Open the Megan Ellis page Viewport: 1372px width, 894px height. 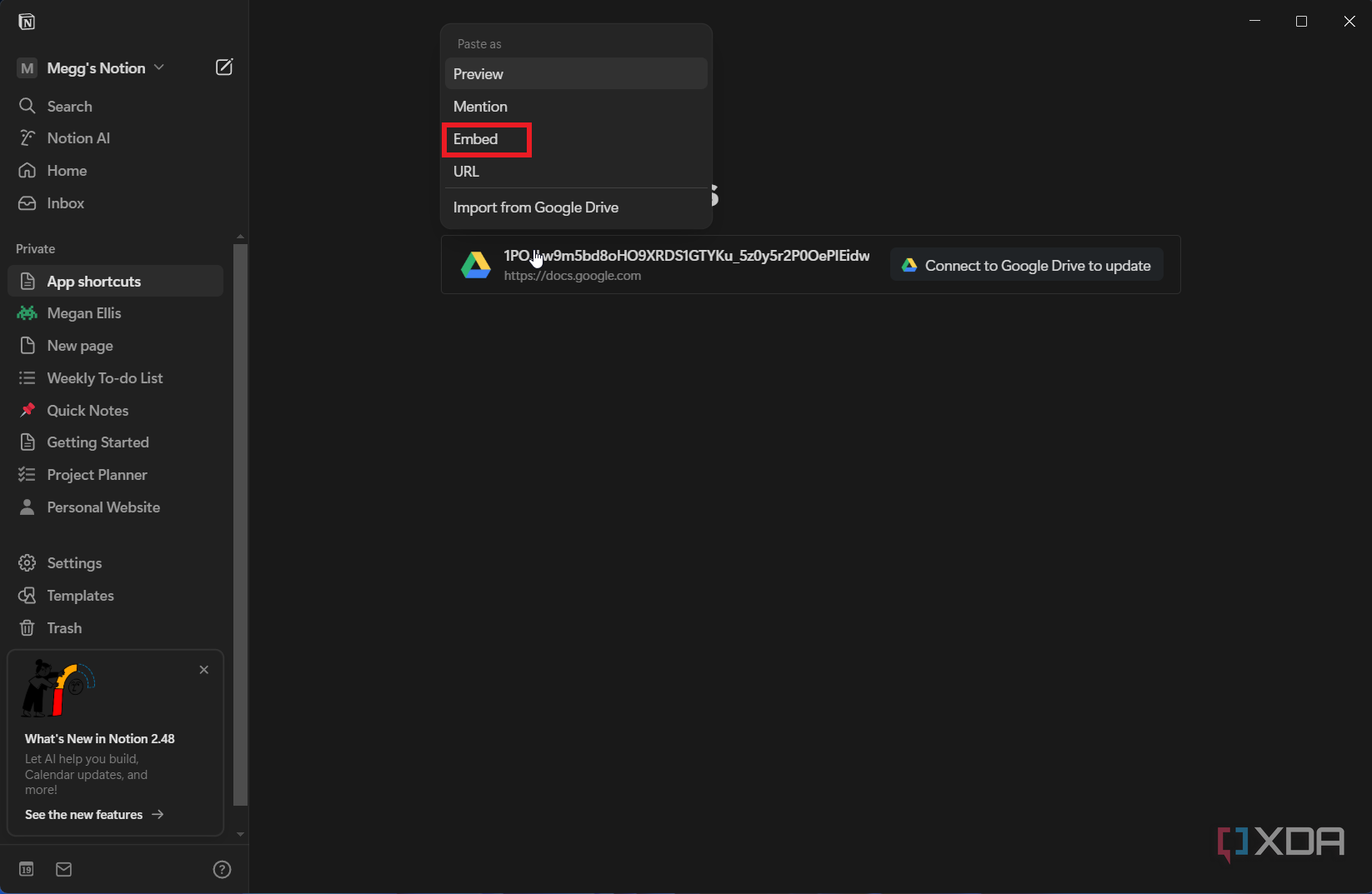point(116,313)
